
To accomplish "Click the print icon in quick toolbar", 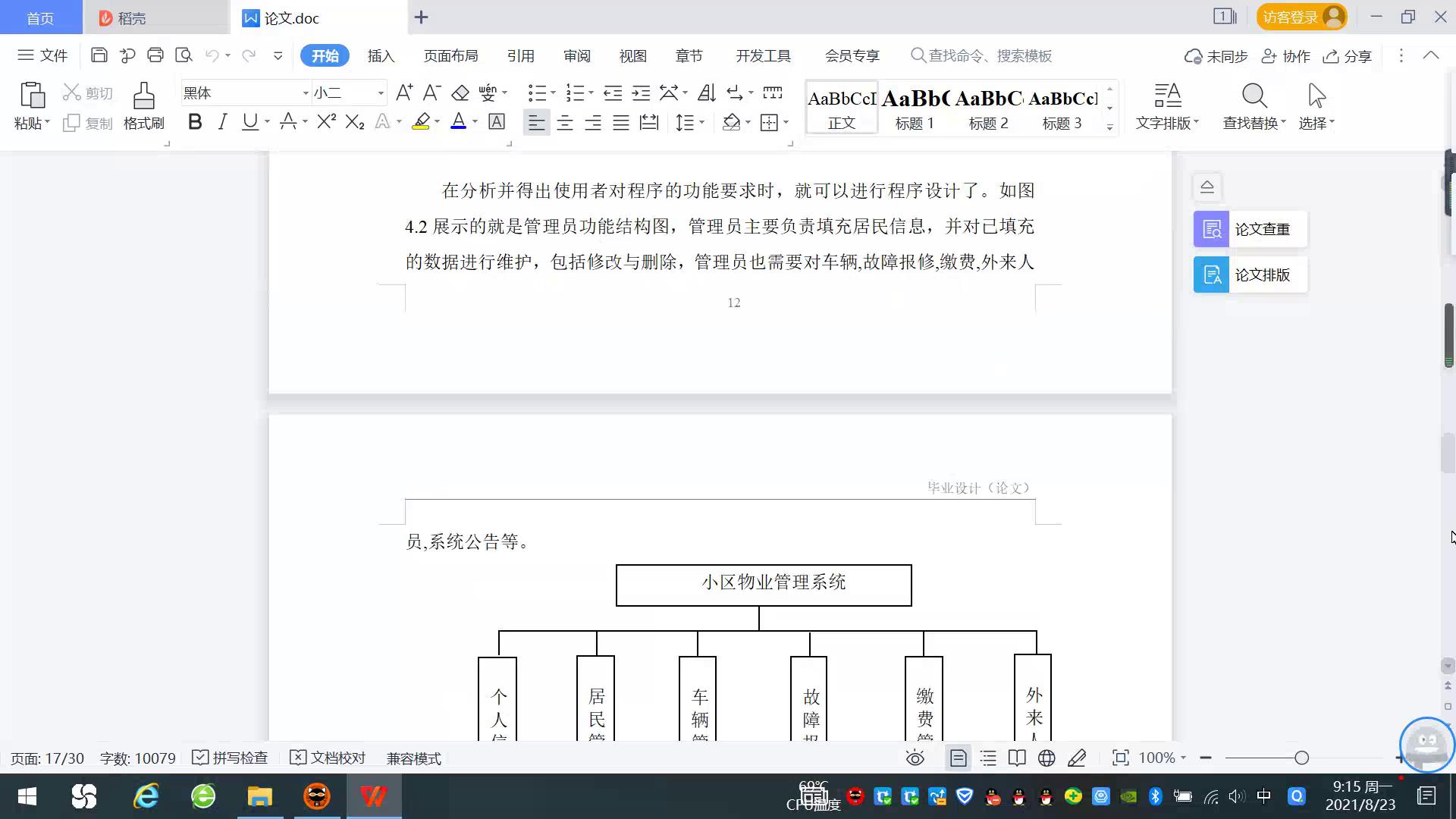I will point(155,55).
